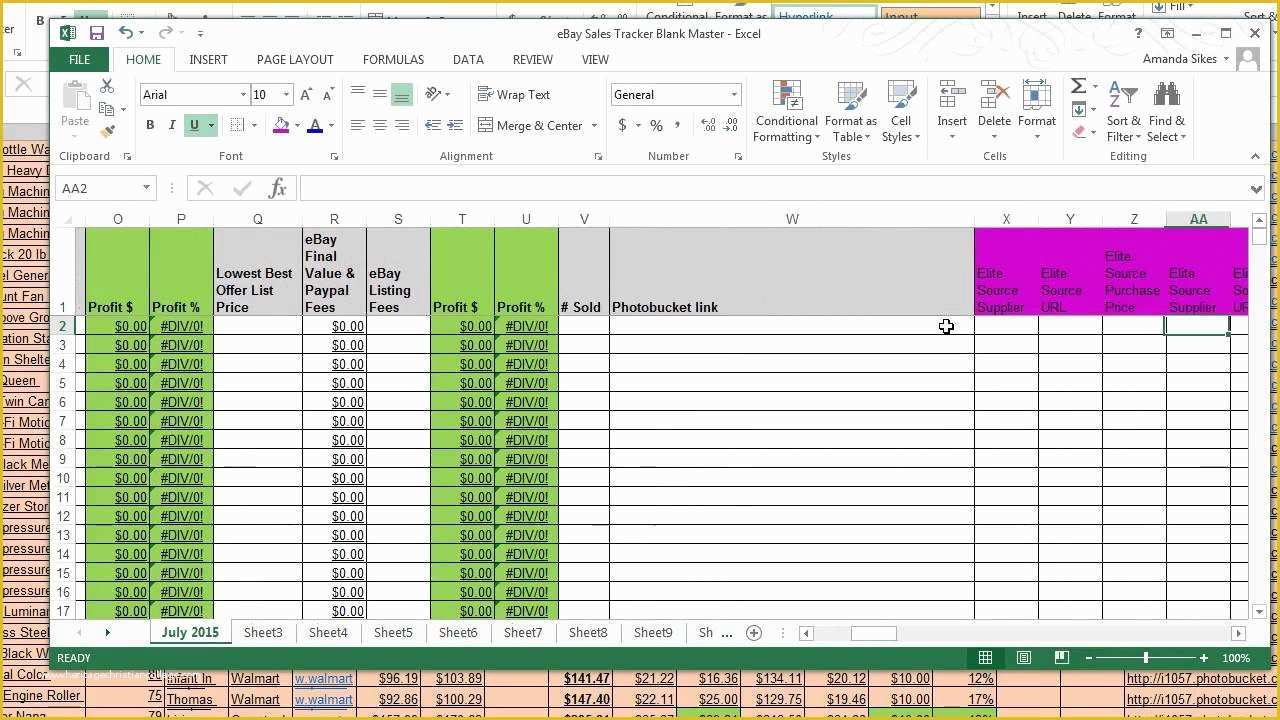Switch to Page Layout view in status bar
The image size is (1280, 720).
point(1023,658)
